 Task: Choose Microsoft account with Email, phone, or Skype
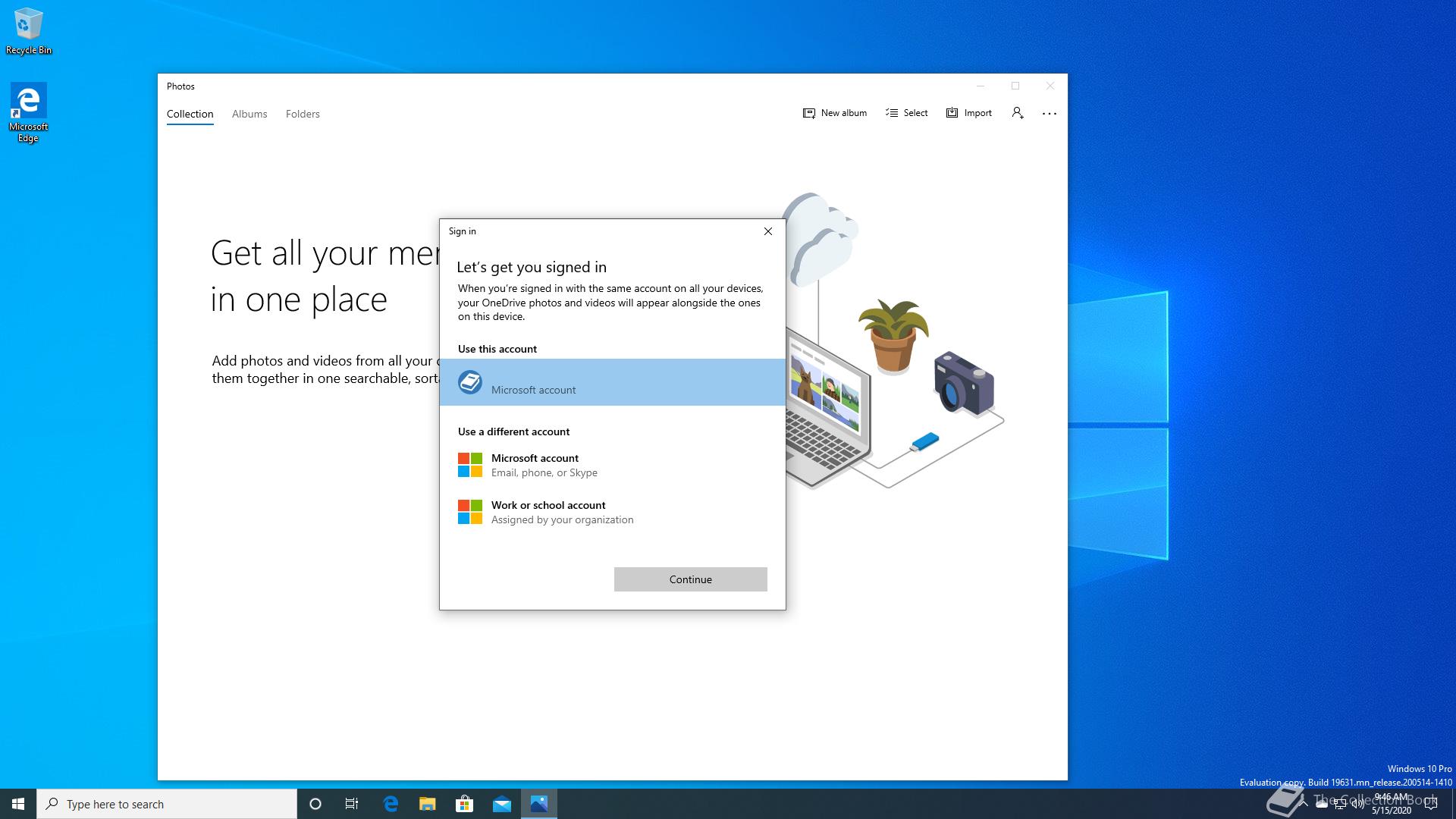point(613,465)
